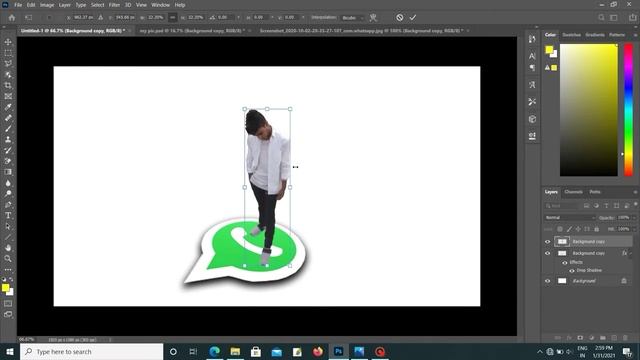Select the Brush tool
The height and width of the screenshot is (360, 640).
click(8, 129)
